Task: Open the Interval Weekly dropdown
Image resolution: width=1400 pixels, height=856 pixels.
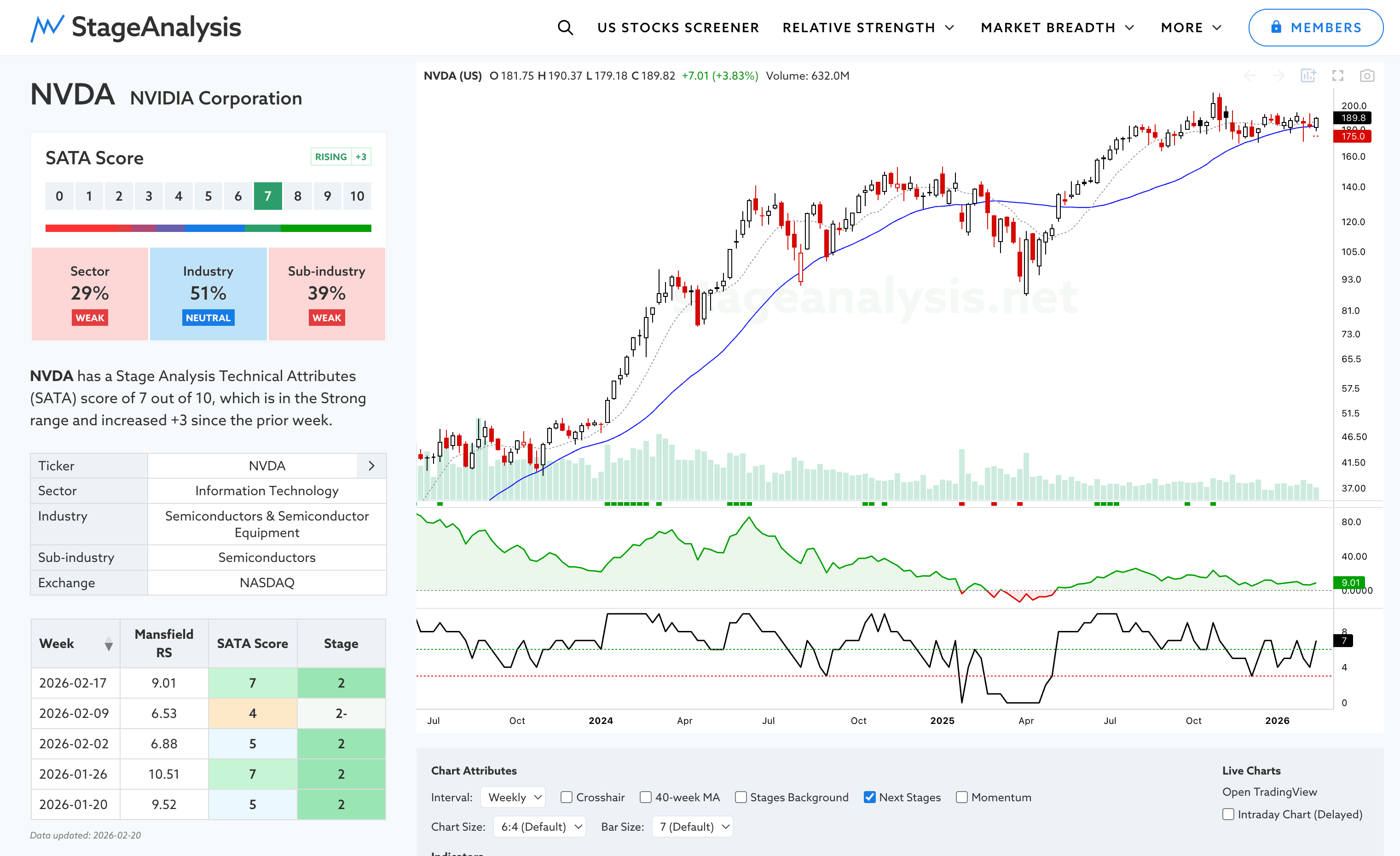Action: point(513,797)
